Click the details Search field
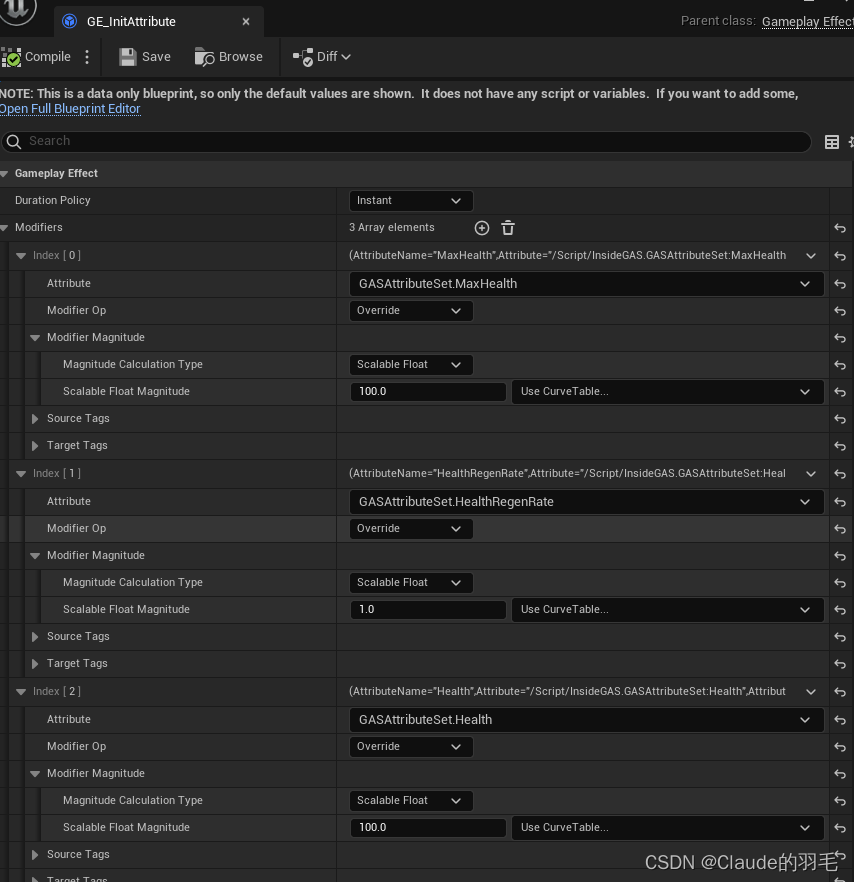 tap(406, 141)
